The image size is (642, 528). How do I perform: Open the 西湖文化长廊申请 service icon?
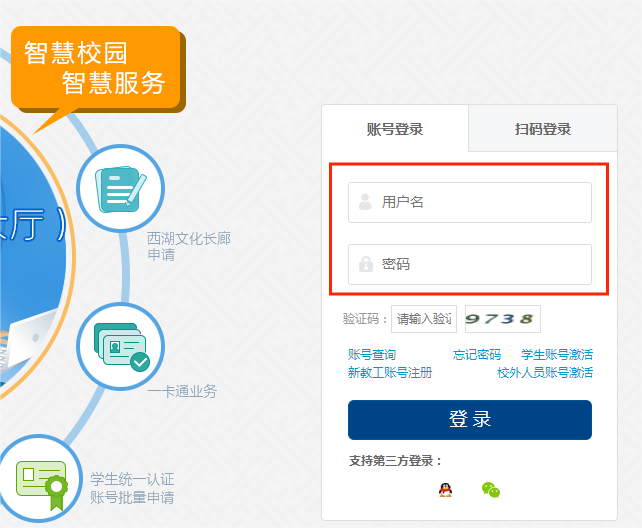tap(120, 188)
